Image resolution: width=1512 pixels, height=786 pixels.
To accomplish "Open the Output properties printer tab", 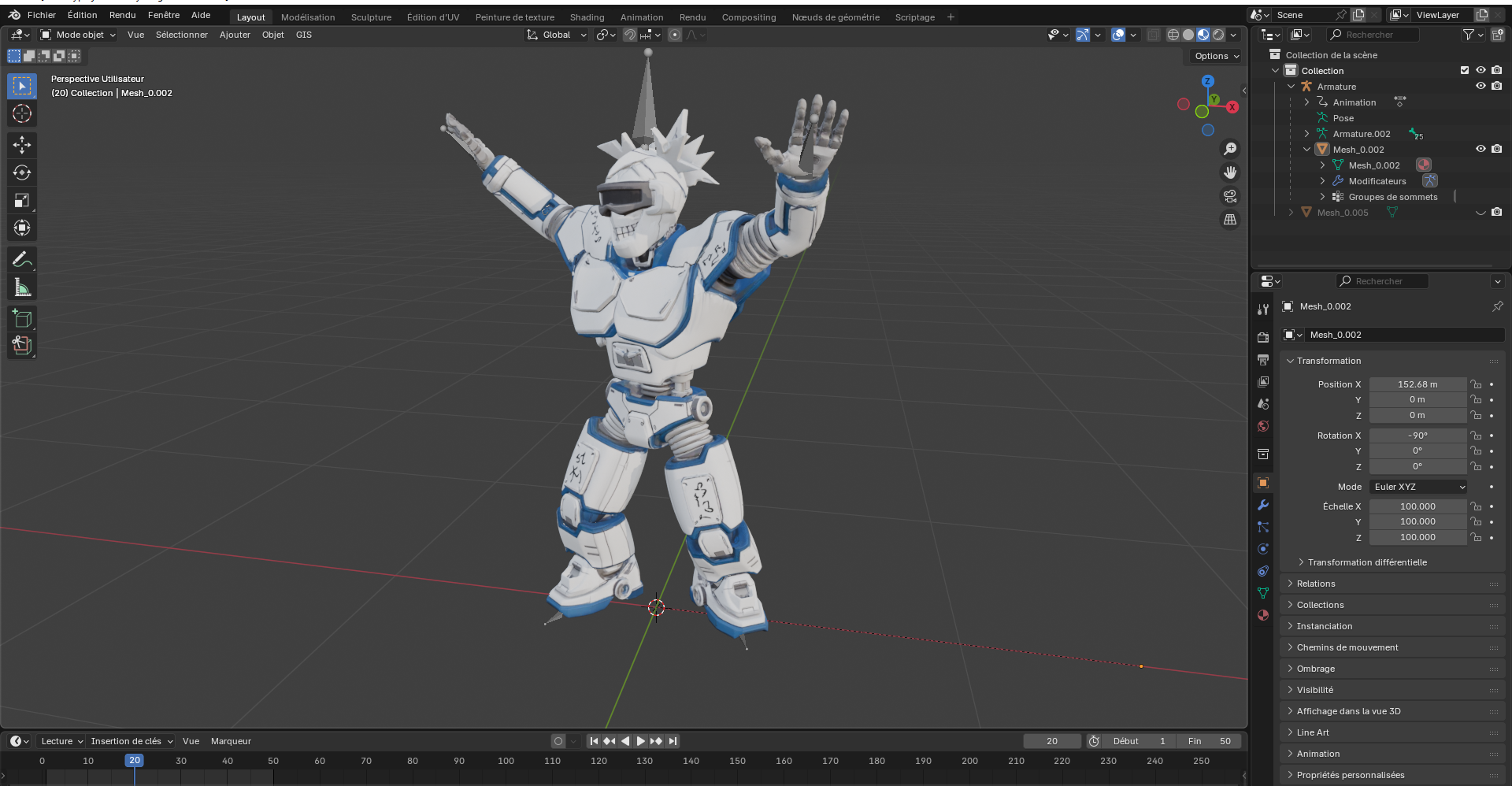I will pos(1263,359).
